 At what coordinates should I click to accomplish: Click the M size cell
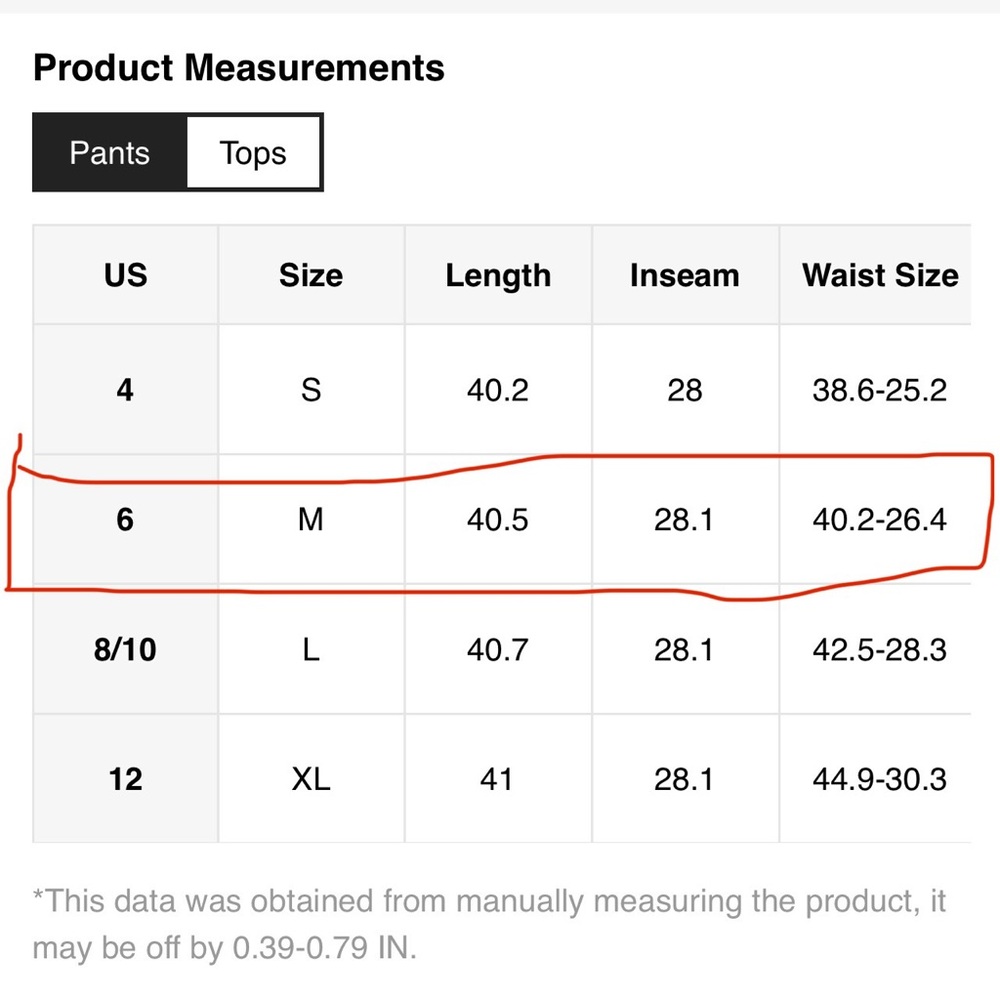311,519
